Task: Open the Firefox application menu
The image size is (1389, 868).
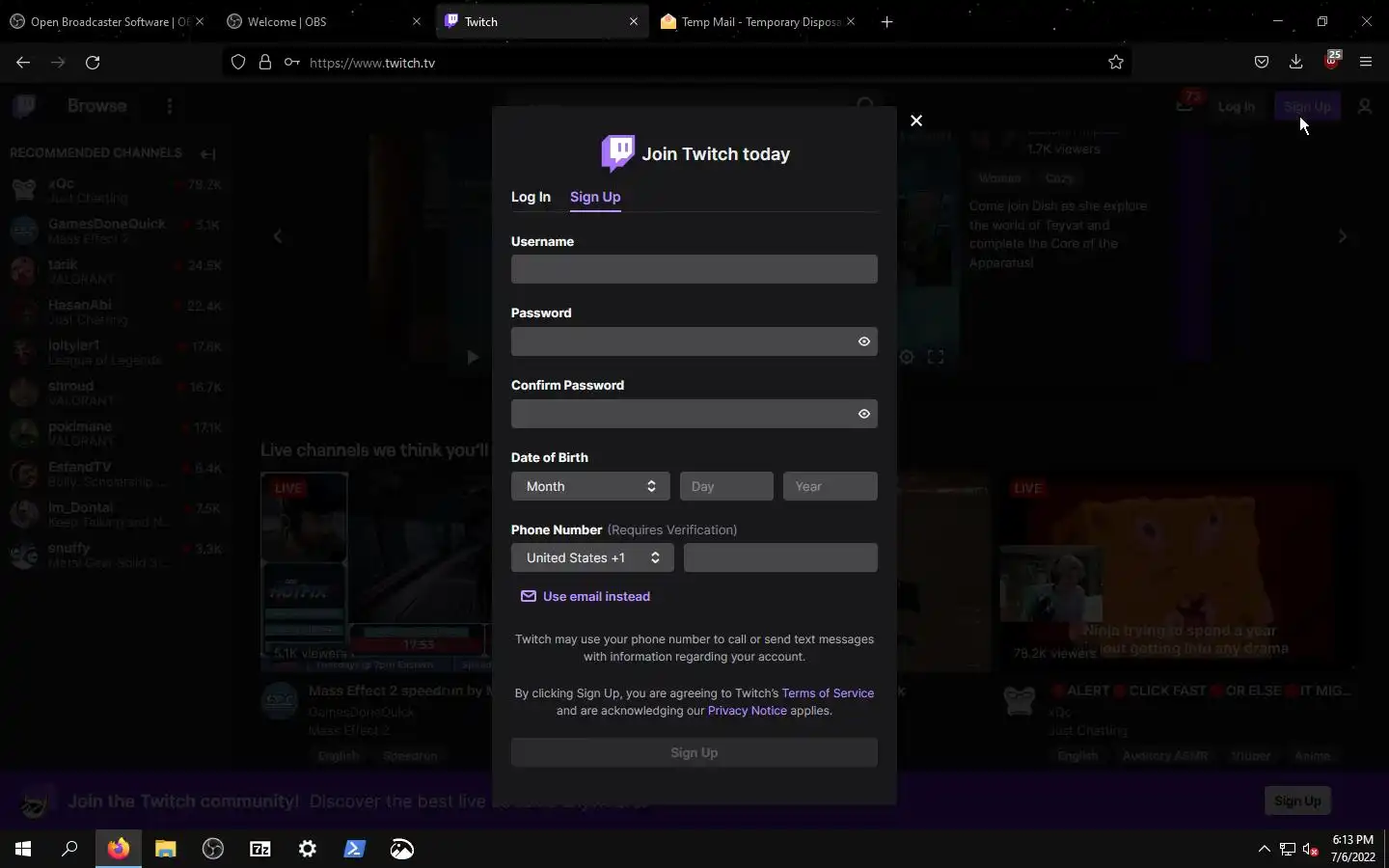Action: point(1366,63)
